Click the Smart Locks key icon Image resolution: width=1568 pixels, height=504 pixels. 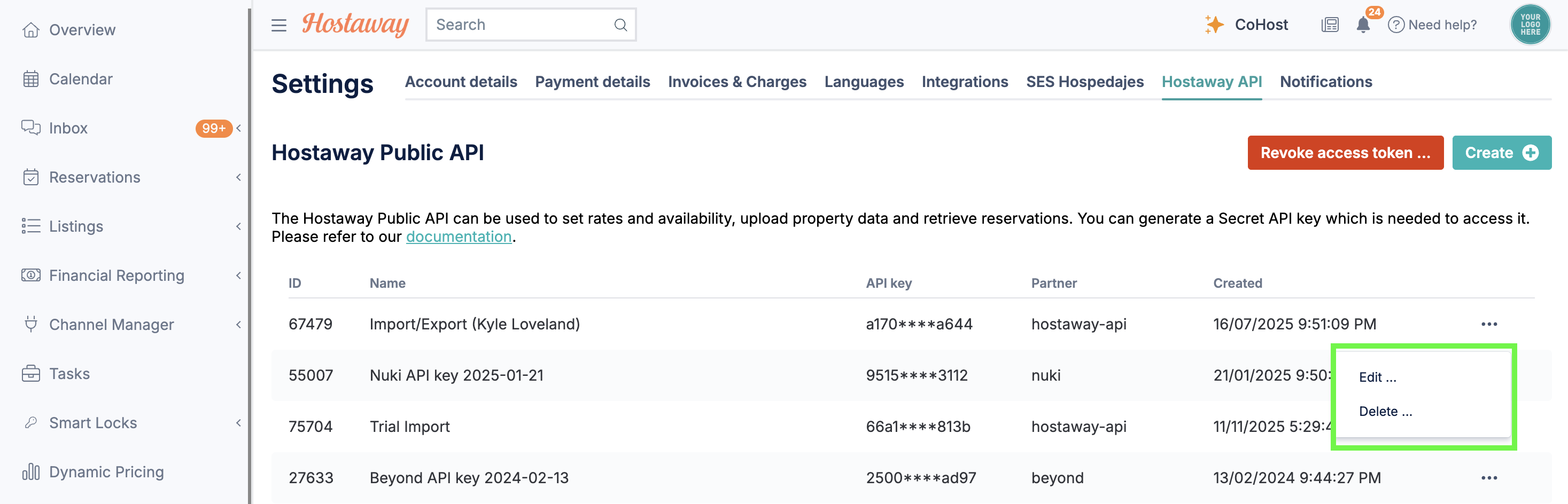pos(30,422)
